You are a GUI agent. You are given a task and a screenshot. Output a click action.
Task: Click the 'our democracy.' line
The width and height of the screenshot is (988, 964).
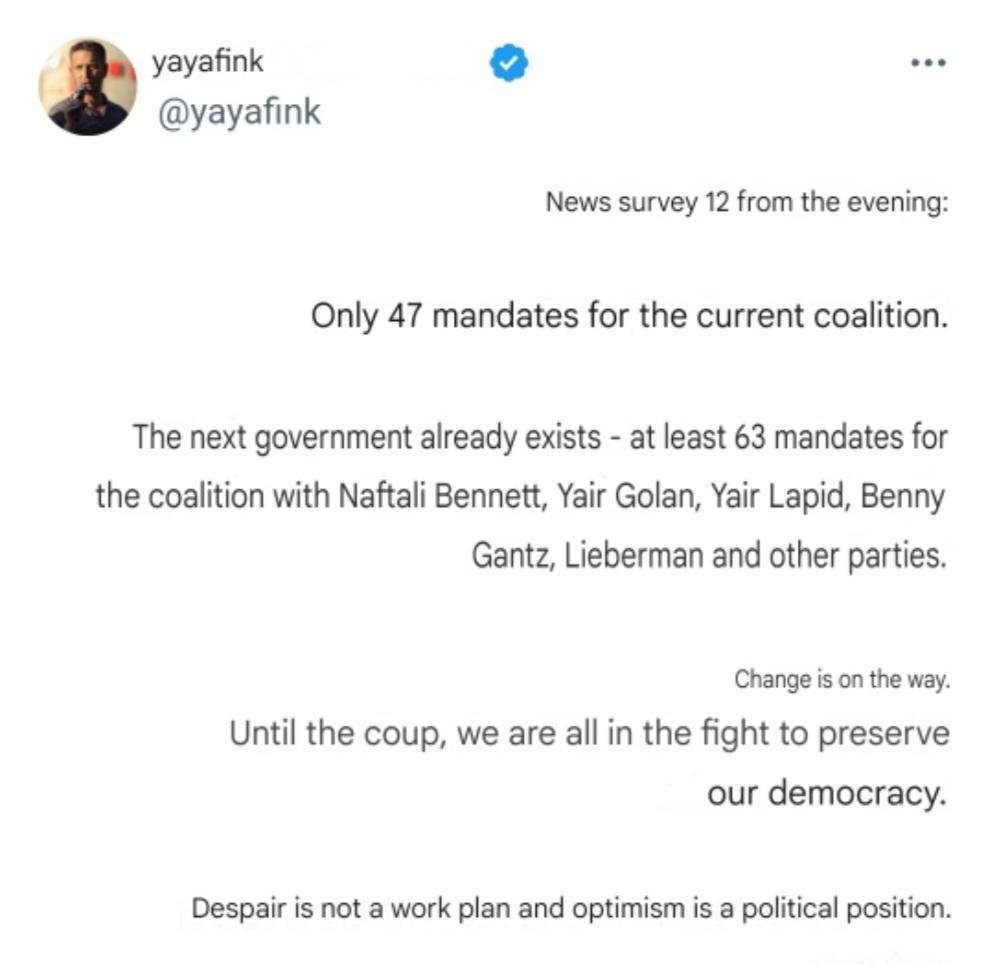pos(827,793)
